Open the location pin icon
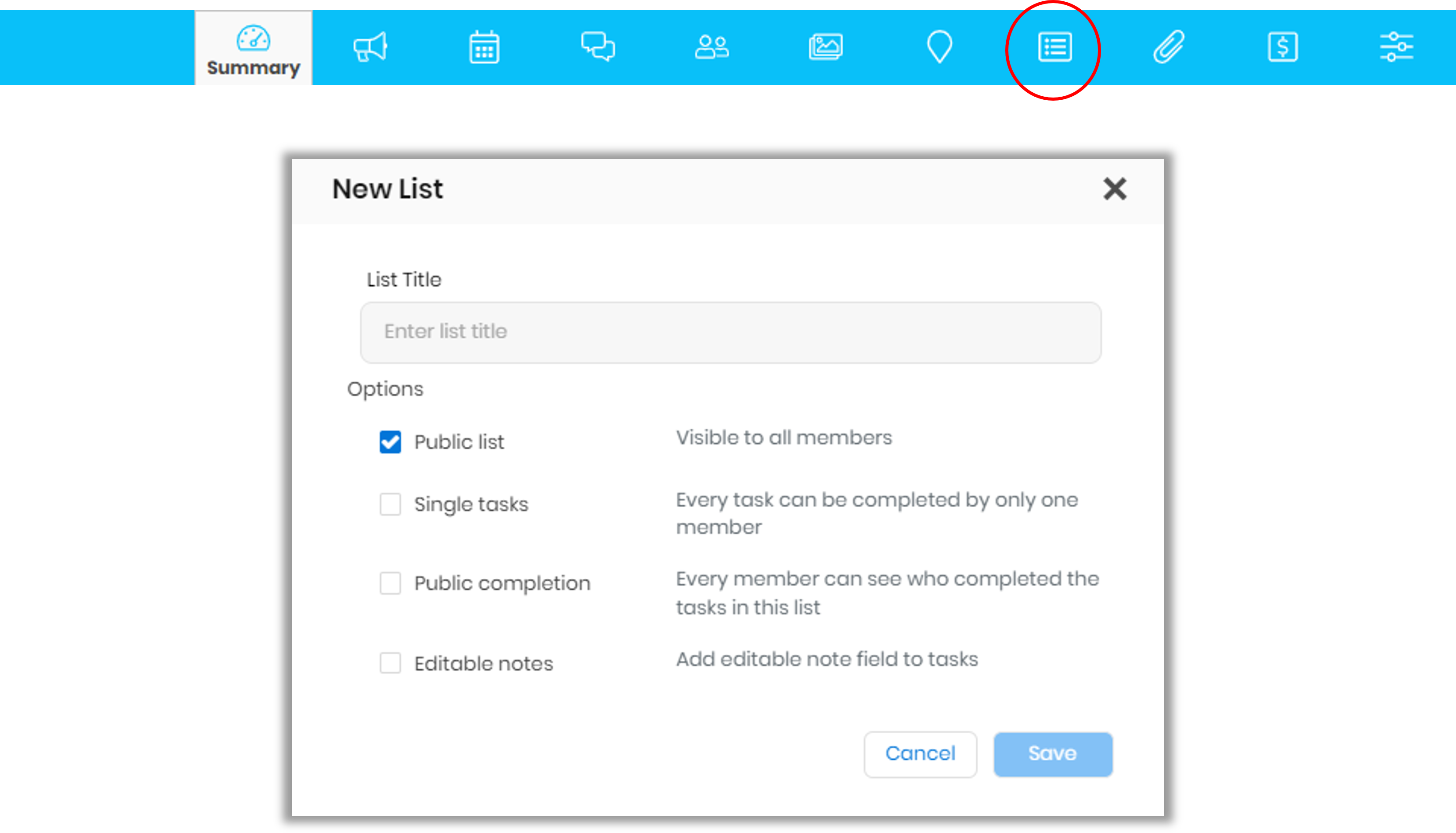 [939, 47]
